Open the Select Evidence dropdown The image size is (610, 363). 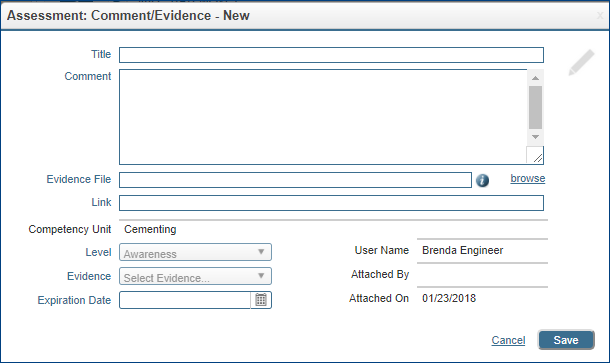click(195, 276)
